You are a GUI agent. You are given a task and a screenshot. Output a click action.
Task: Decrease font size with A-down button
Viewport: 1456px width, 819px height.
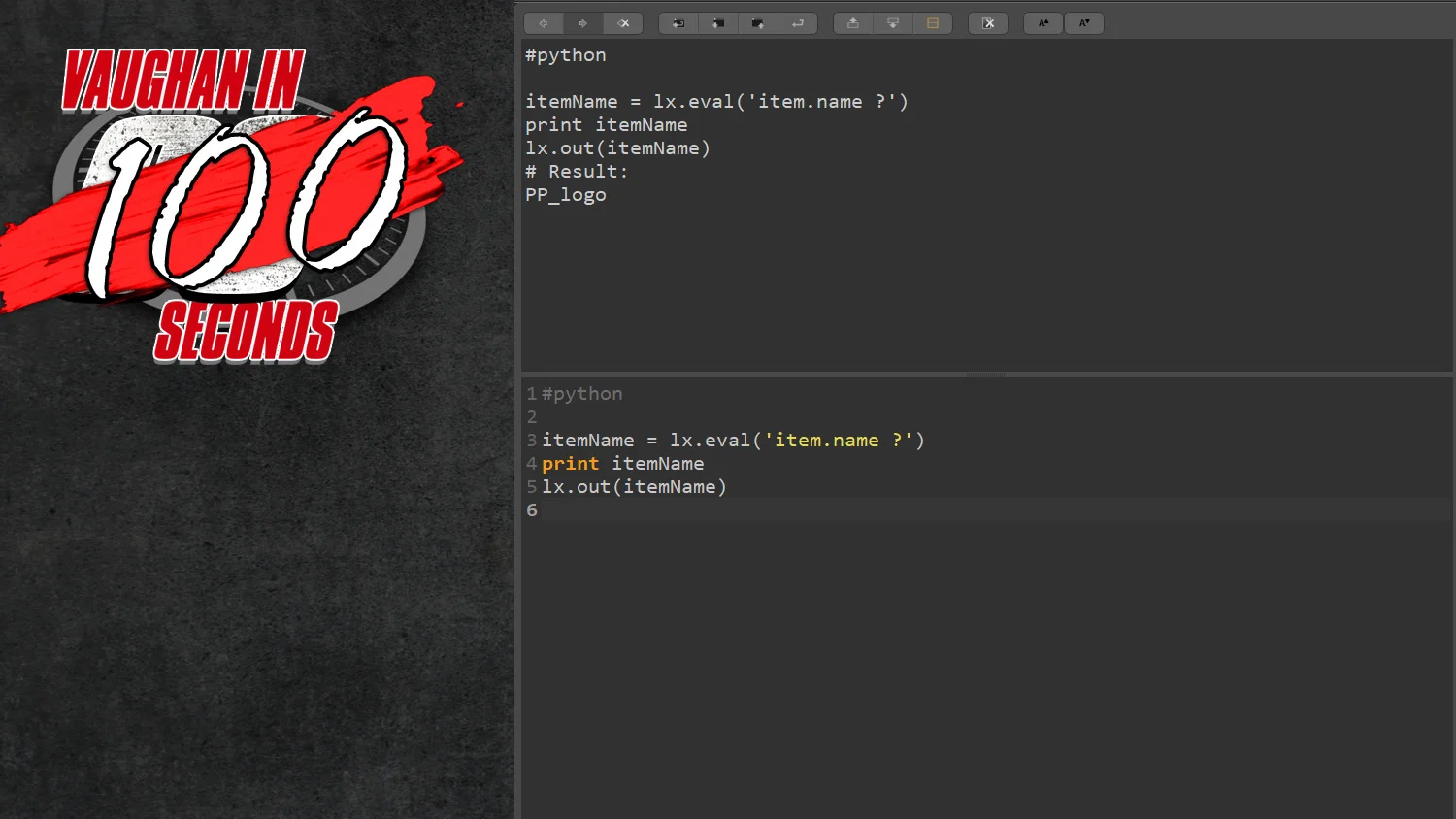(1084, 23)
